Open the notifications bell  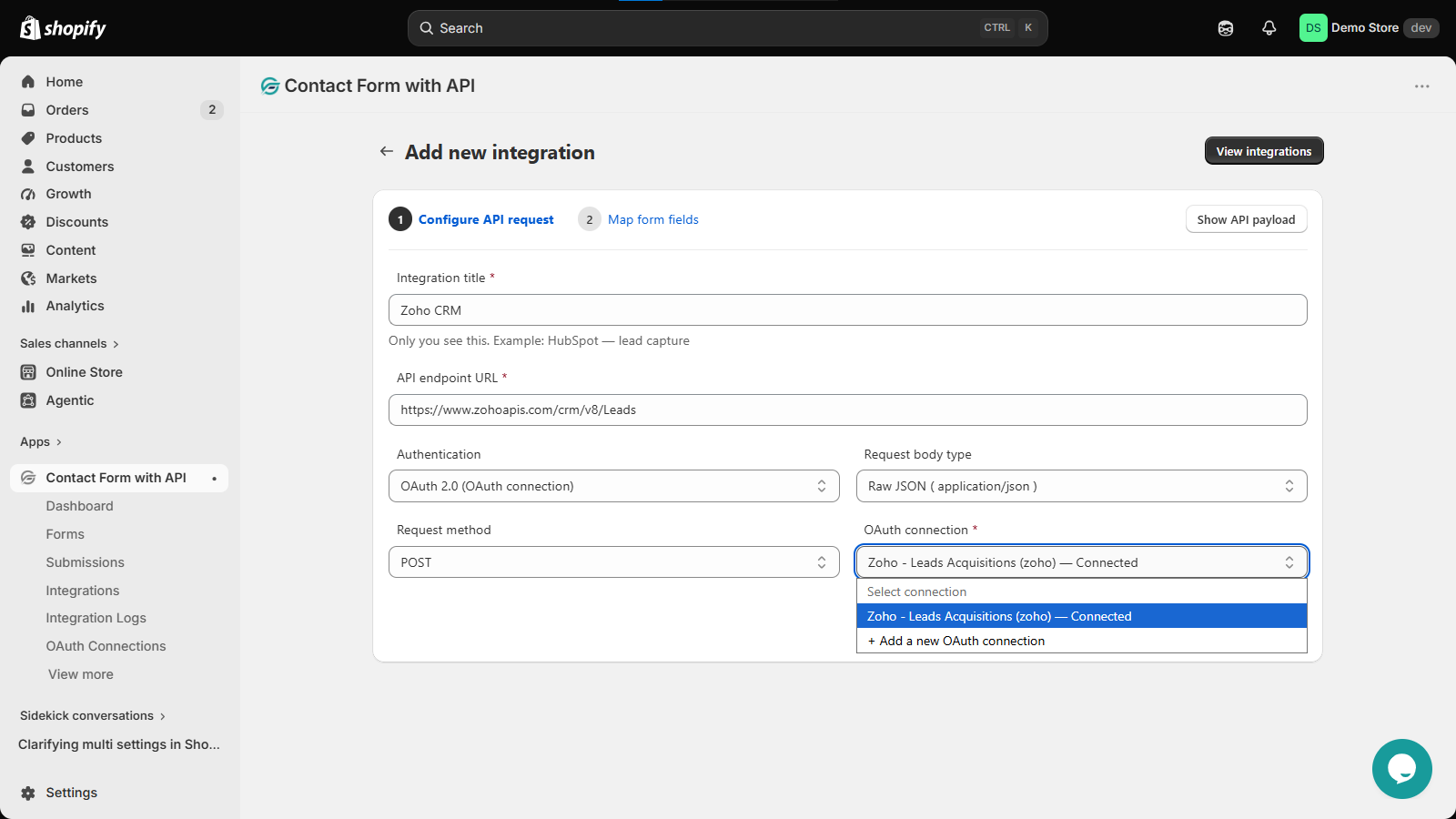tap(1269, 28)
